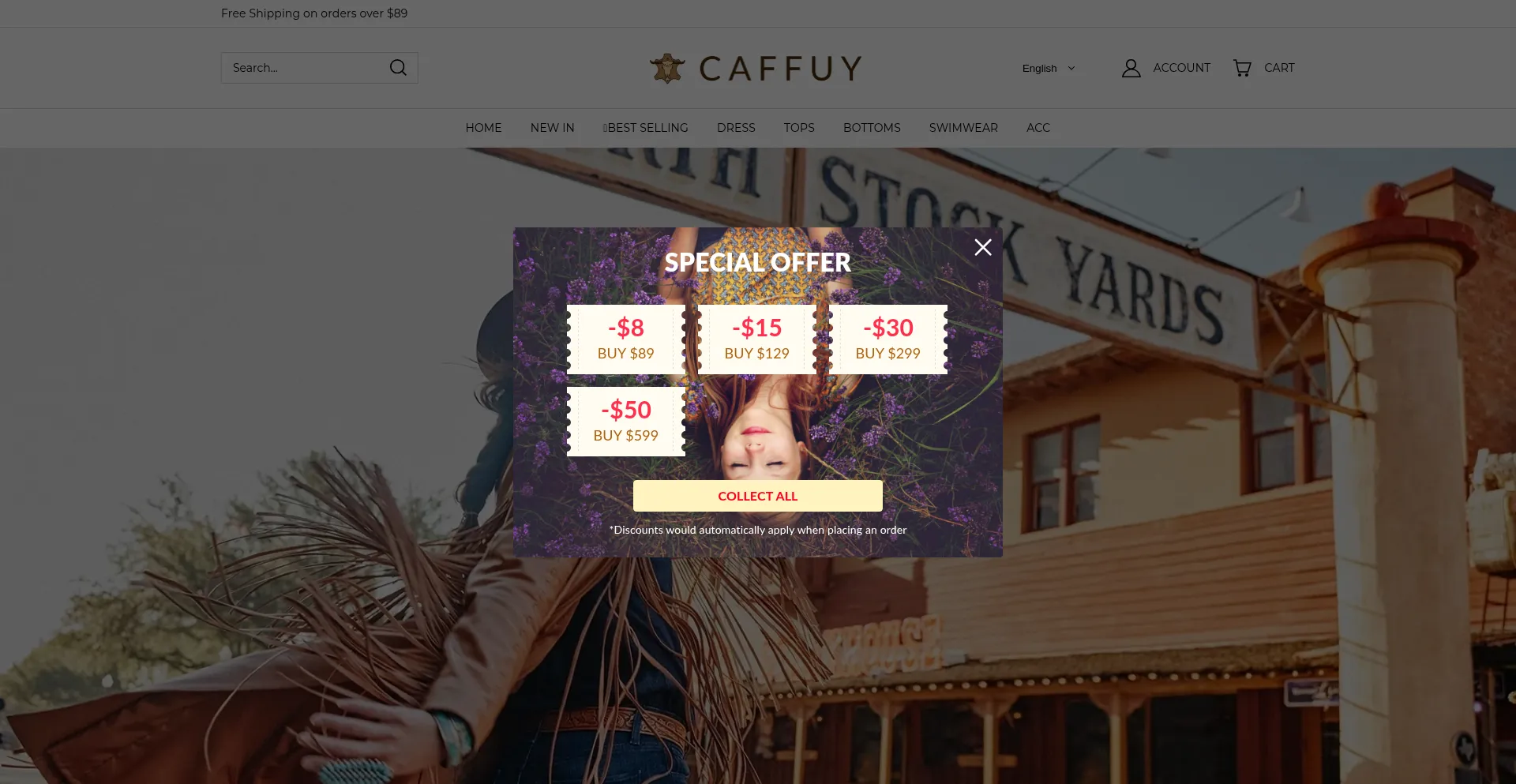This screenshot has height=784, width=1516.
Task: Select the -$8 coupon
Action: pyautogui.click(x=625, y=339)
